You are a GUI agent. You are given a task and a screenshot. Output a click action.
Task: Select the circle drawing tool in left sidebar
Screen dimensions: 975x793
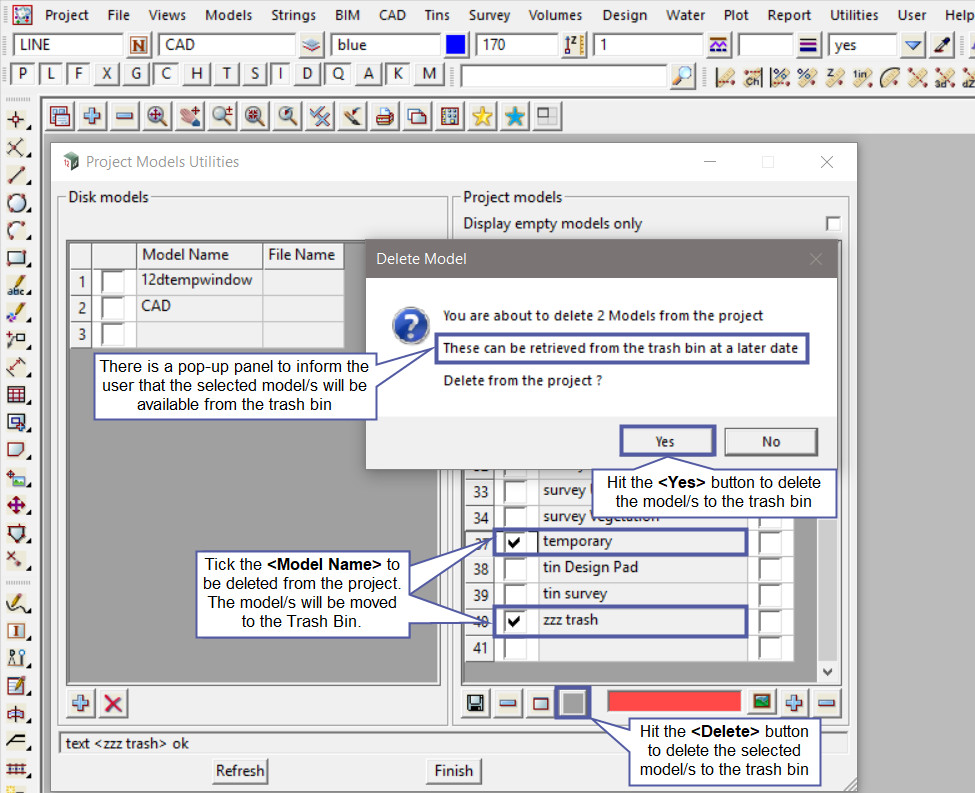17,203
